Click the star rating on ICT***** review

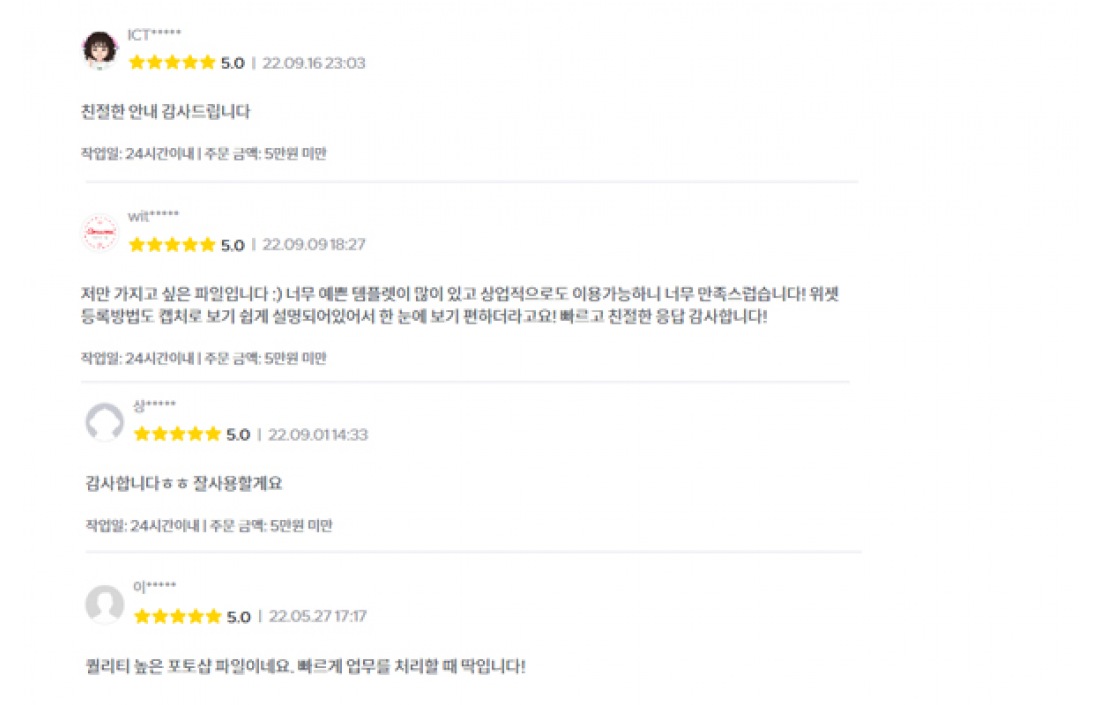click(172, 63)
